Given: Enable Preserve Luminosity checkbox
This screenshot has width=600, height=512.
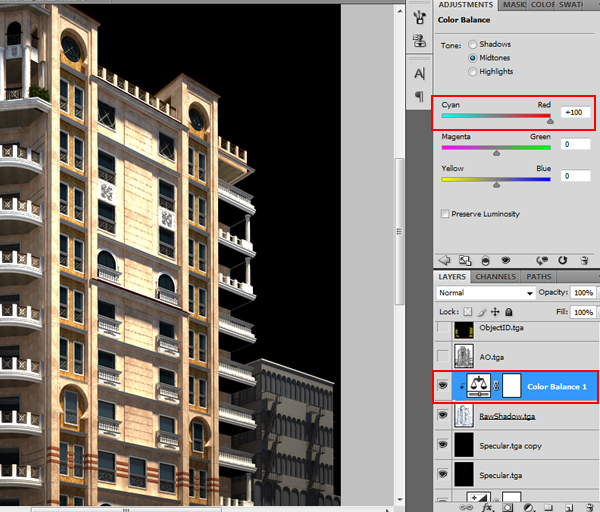Looking at the screenshot, I should [445, 214].
